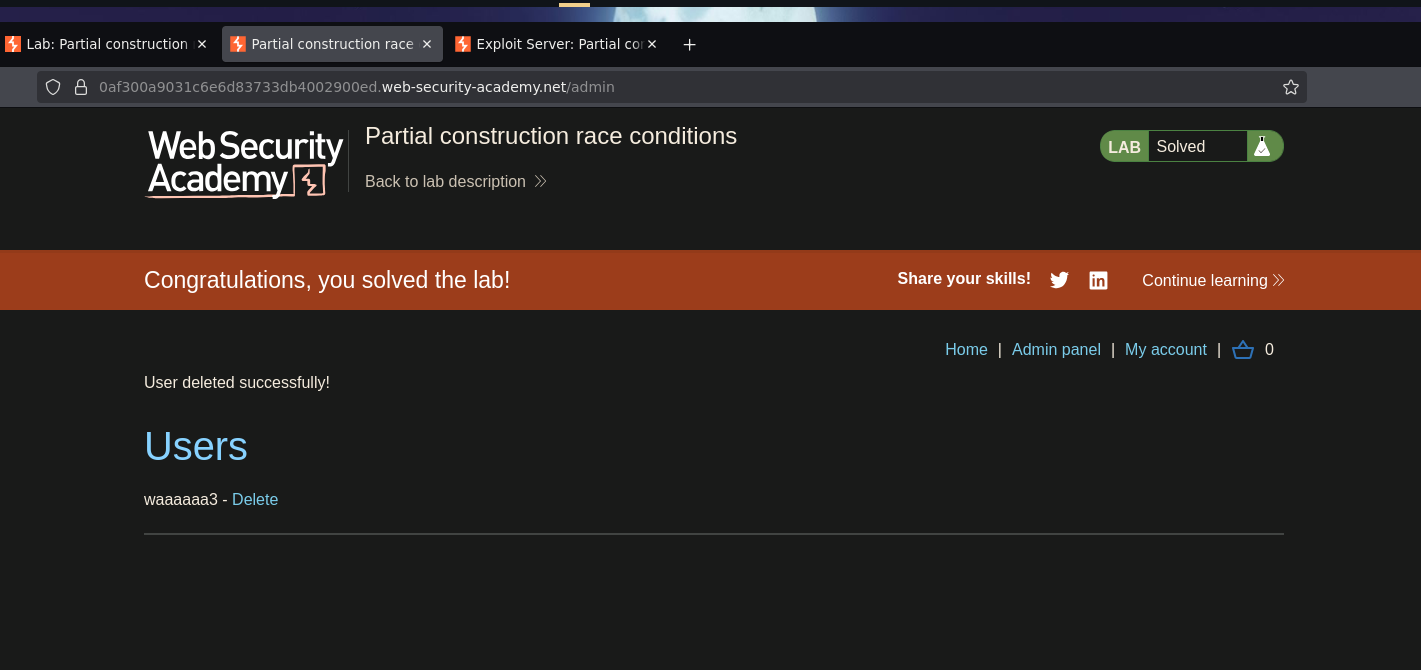Open a new browser tab

pos(689,44)
